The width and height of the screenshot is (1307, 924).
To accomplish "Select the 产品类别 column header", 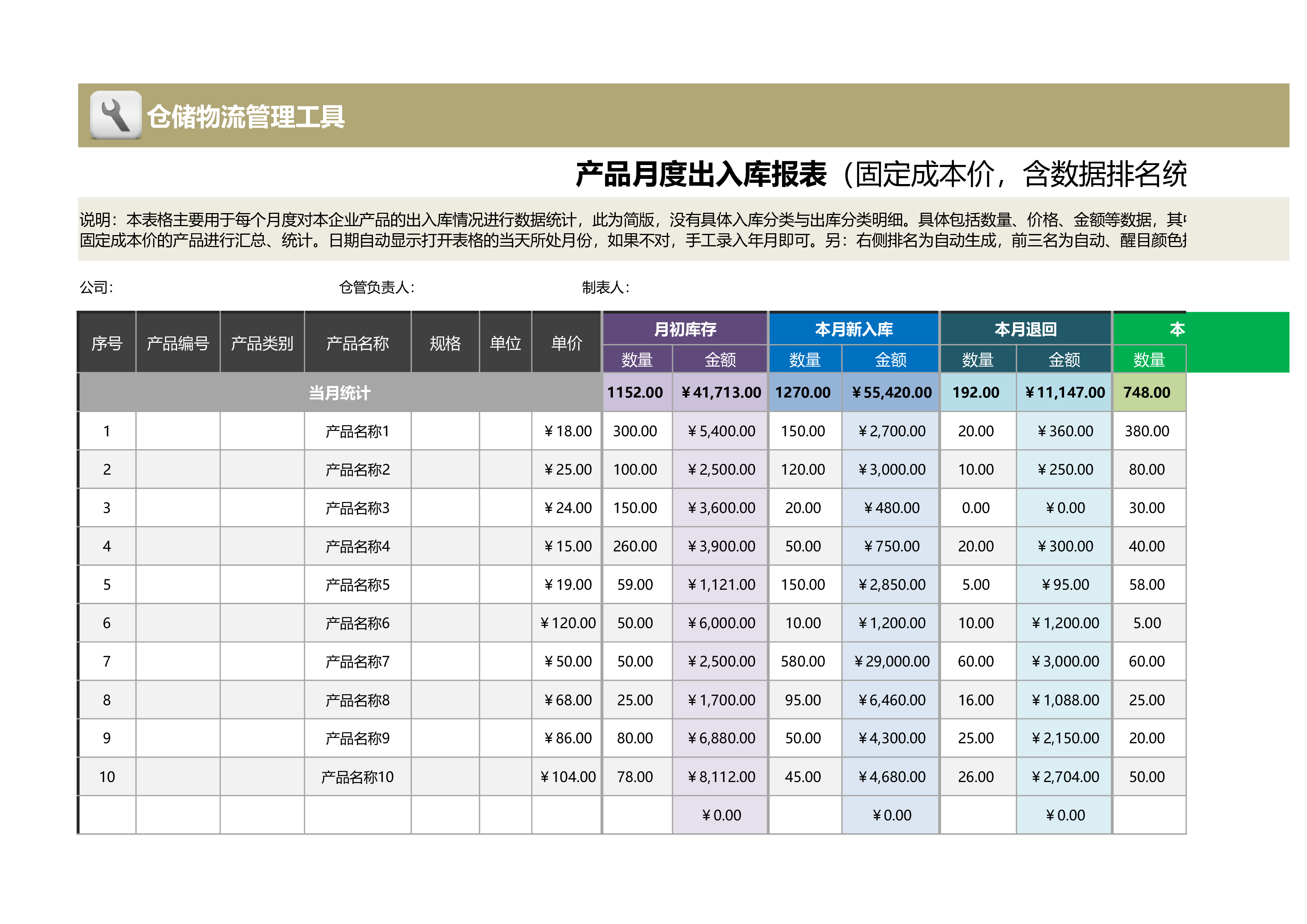I will tap(262, 343).
